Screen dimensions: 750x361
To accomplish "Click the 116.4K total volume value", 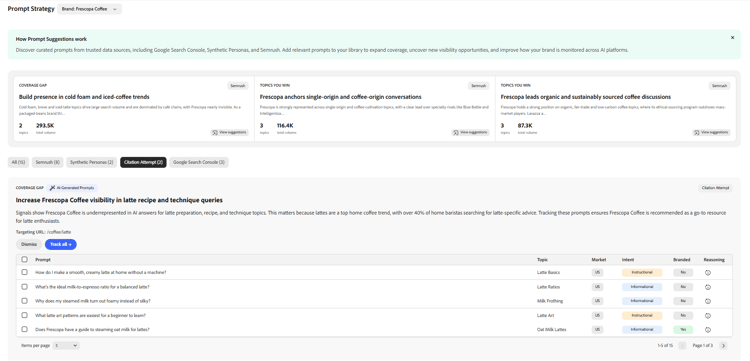I will coord(285,126).
